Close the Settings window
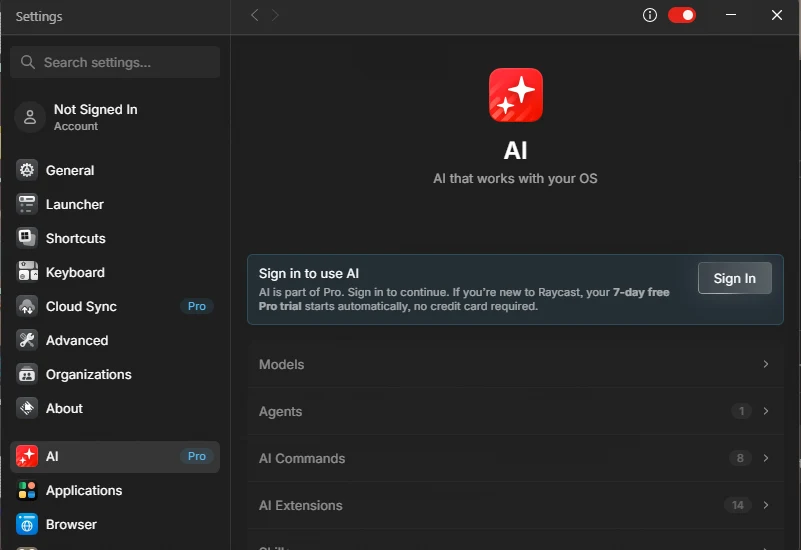Viewport: 801px width, 550px height. [776, 15]
